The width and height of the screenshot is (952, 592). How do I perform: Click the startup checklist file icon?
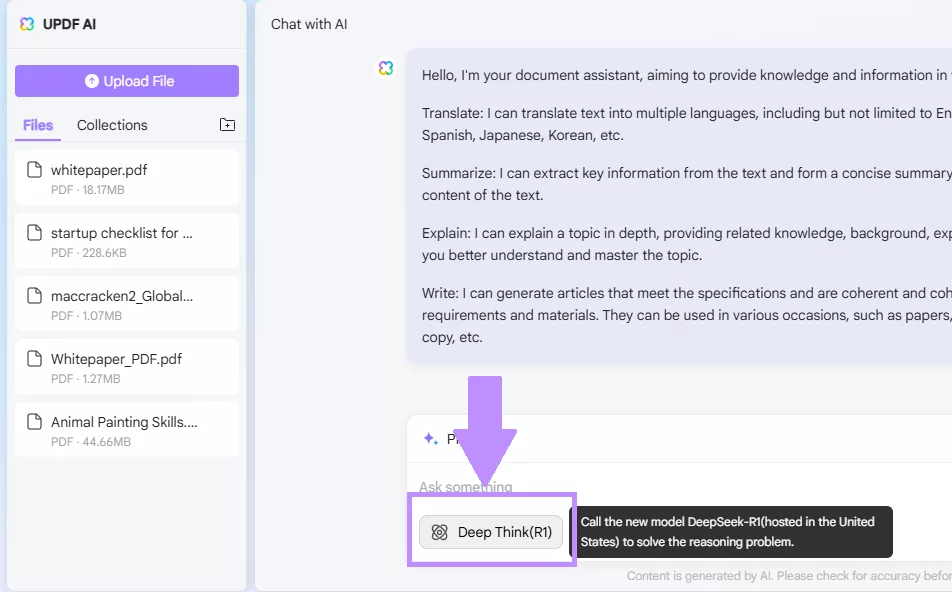coord(35,233)
